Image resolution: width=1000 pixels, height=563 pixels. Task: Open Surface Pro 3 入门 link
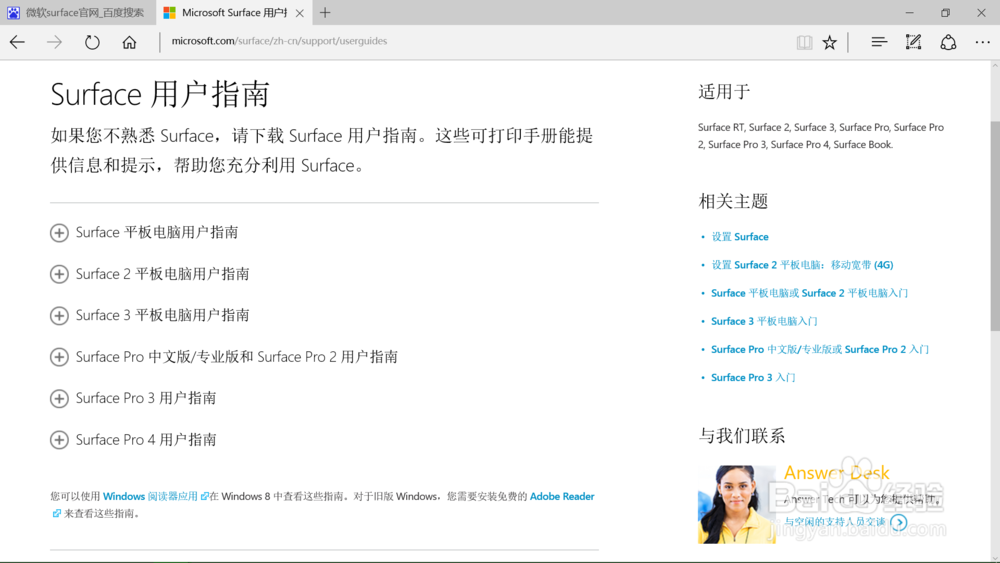coord(753,377)
